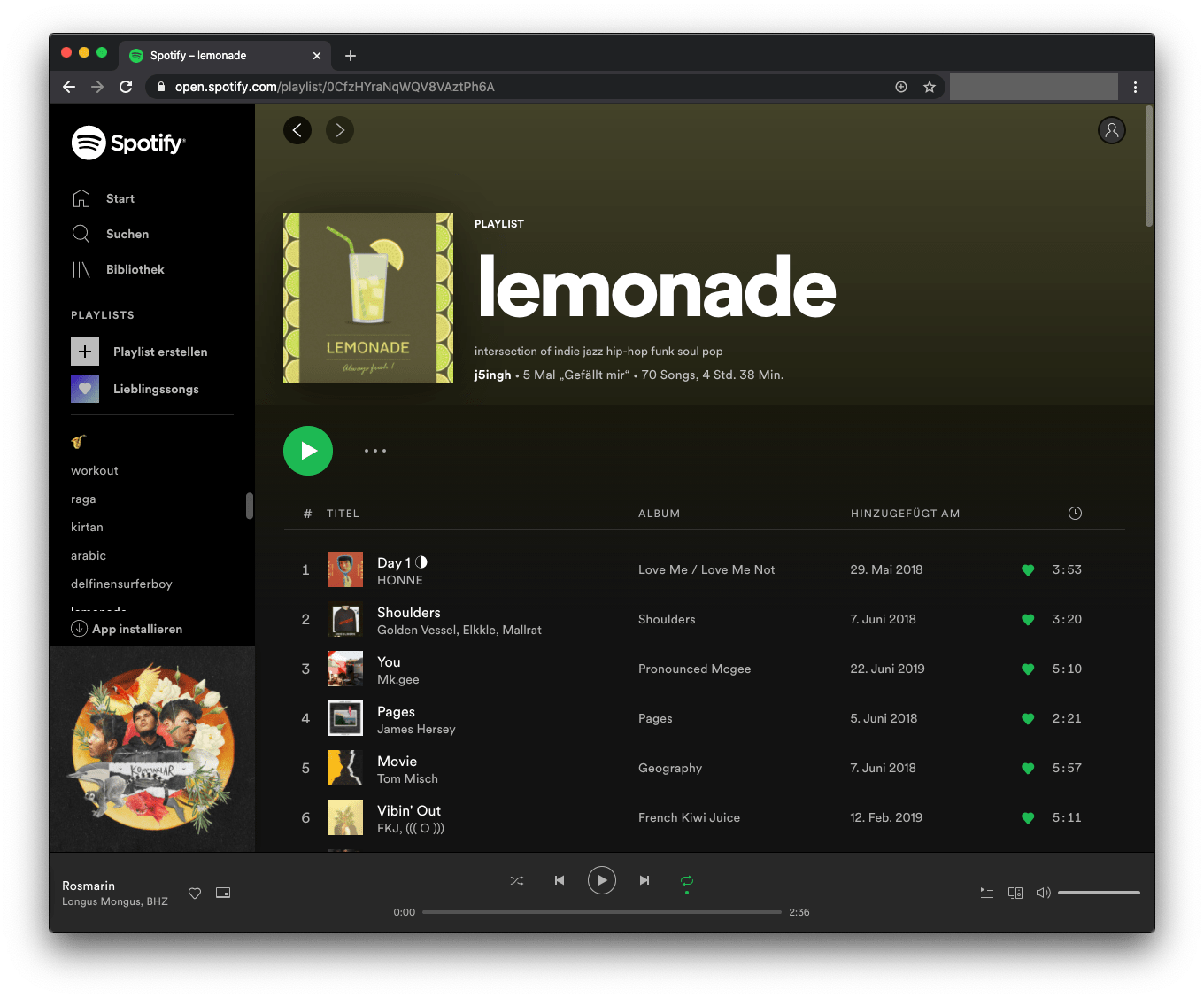
Task: Open a new browser tab
Action: point(351,56)
